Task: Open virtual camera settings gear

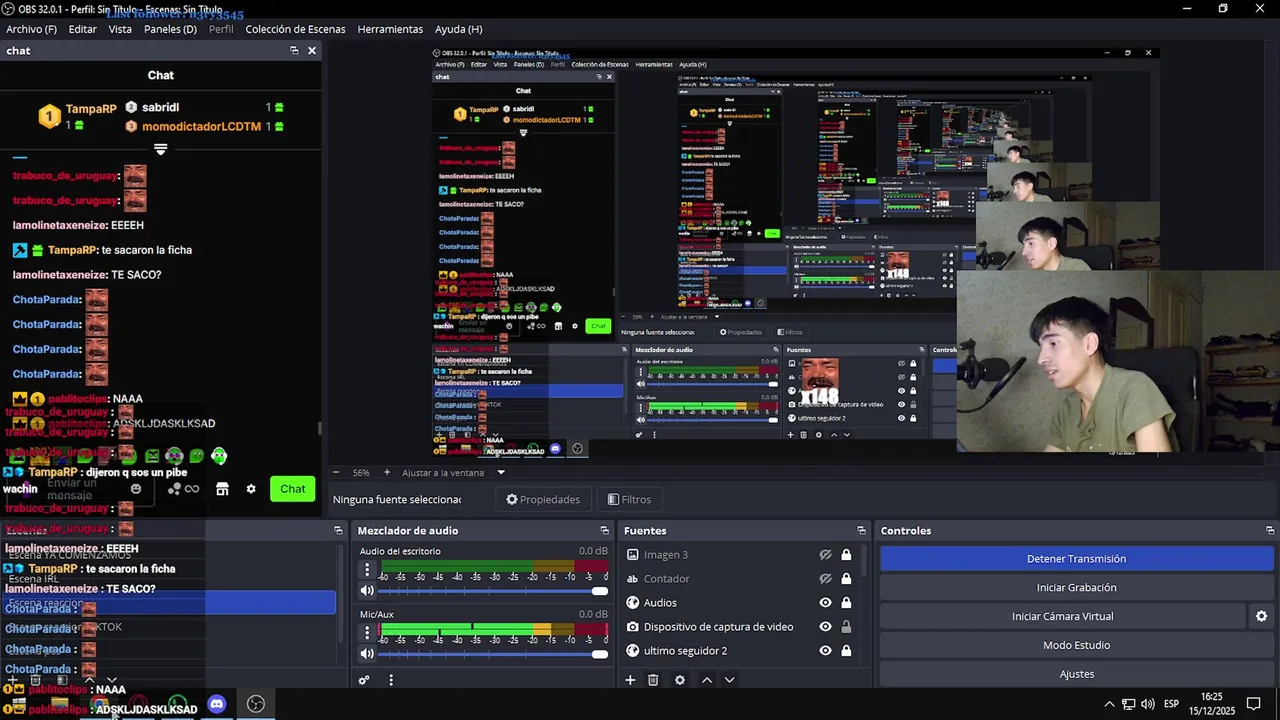Action: [x=1261, y=617]
